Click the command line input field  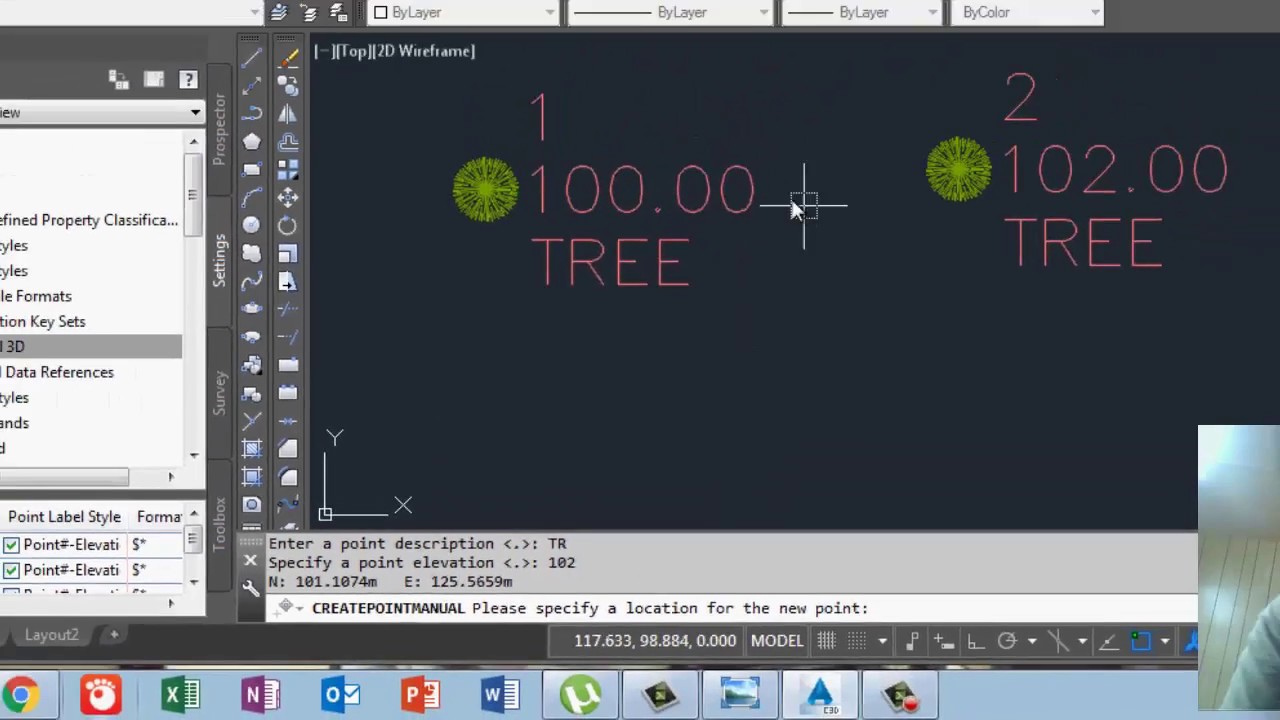point(730,608)
